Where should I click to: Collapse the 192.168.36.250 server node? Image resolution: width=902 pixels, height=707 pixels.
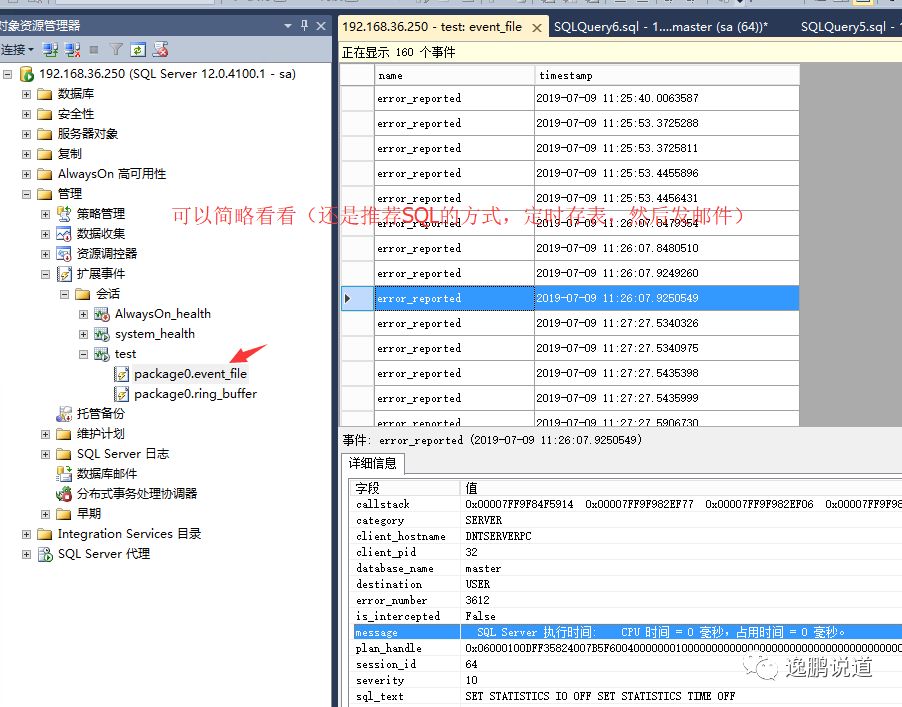pos(7,74)
